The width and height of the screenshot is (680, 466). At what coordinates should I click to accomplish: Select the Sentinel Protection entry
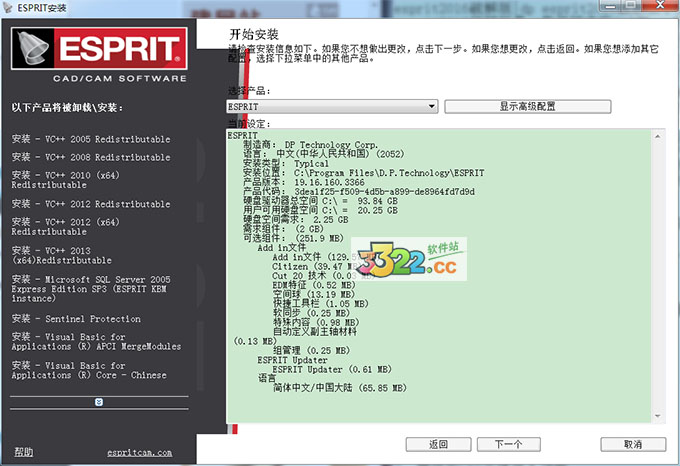[76, 319]
